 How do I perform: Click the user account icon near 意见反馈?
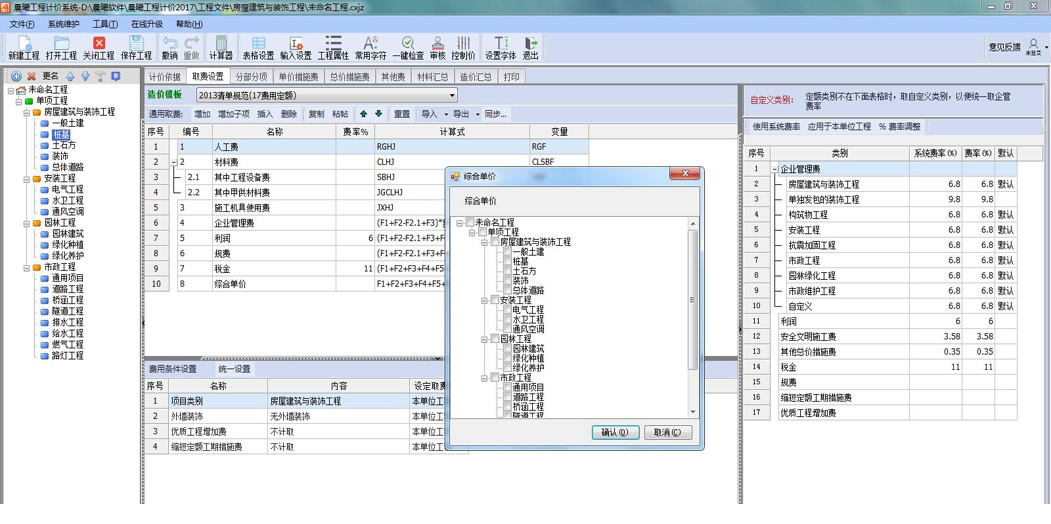tap(1034, 46)
